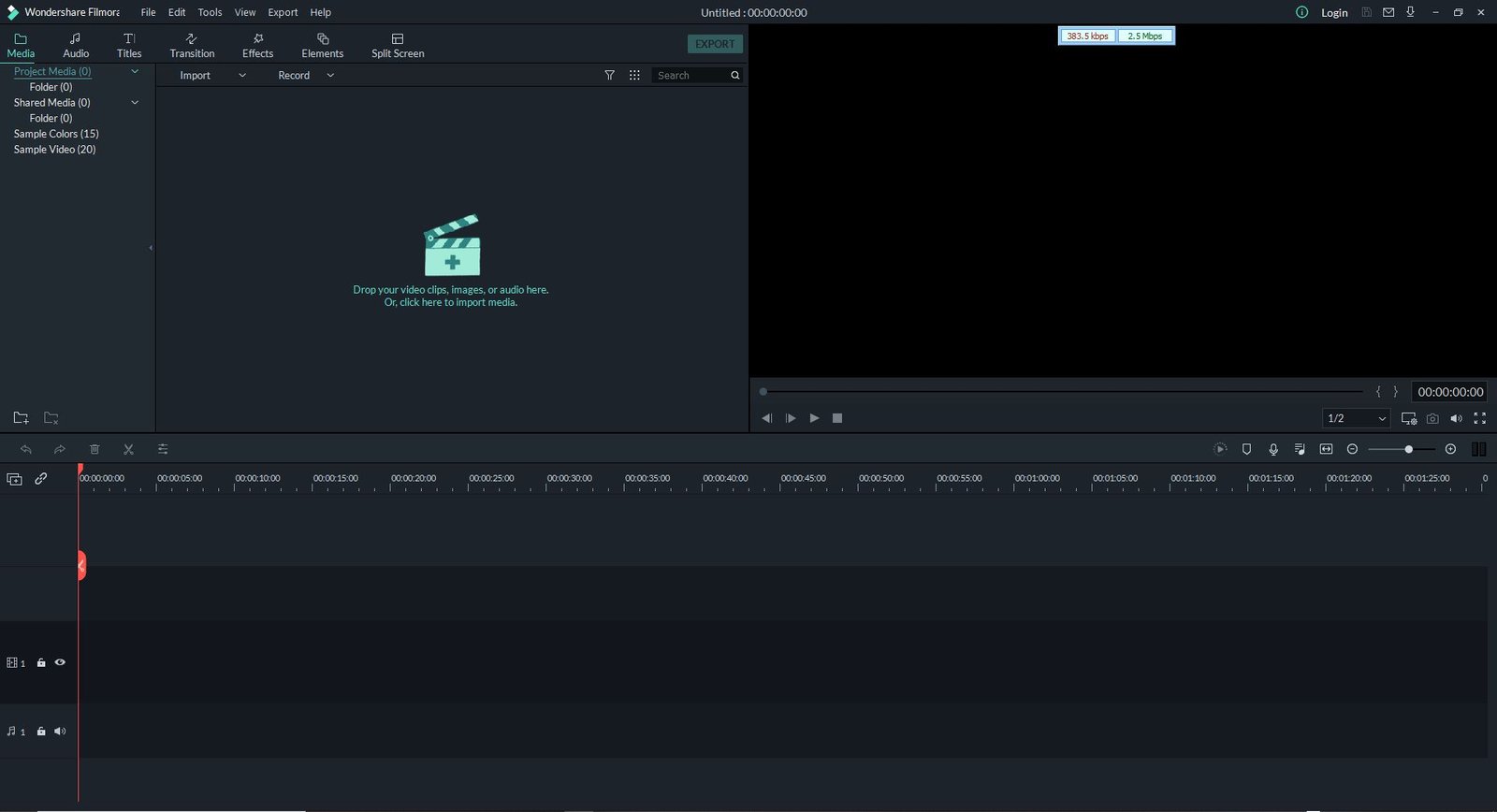Play the preview
Screen dimensions: 1497x812
(814, 418)
